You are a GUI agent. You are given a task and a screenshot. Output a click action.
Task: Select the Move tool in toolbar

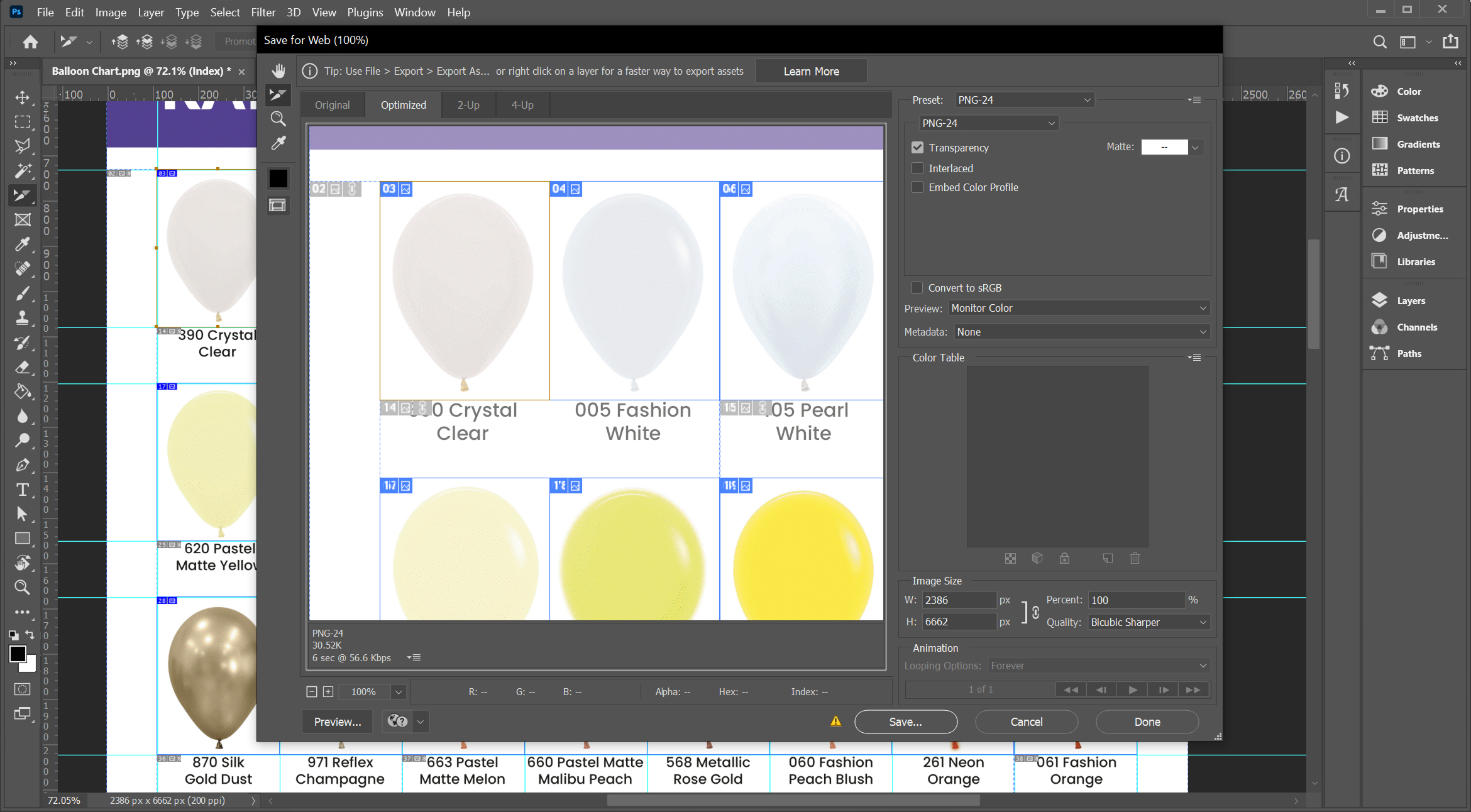pos(23,97)
